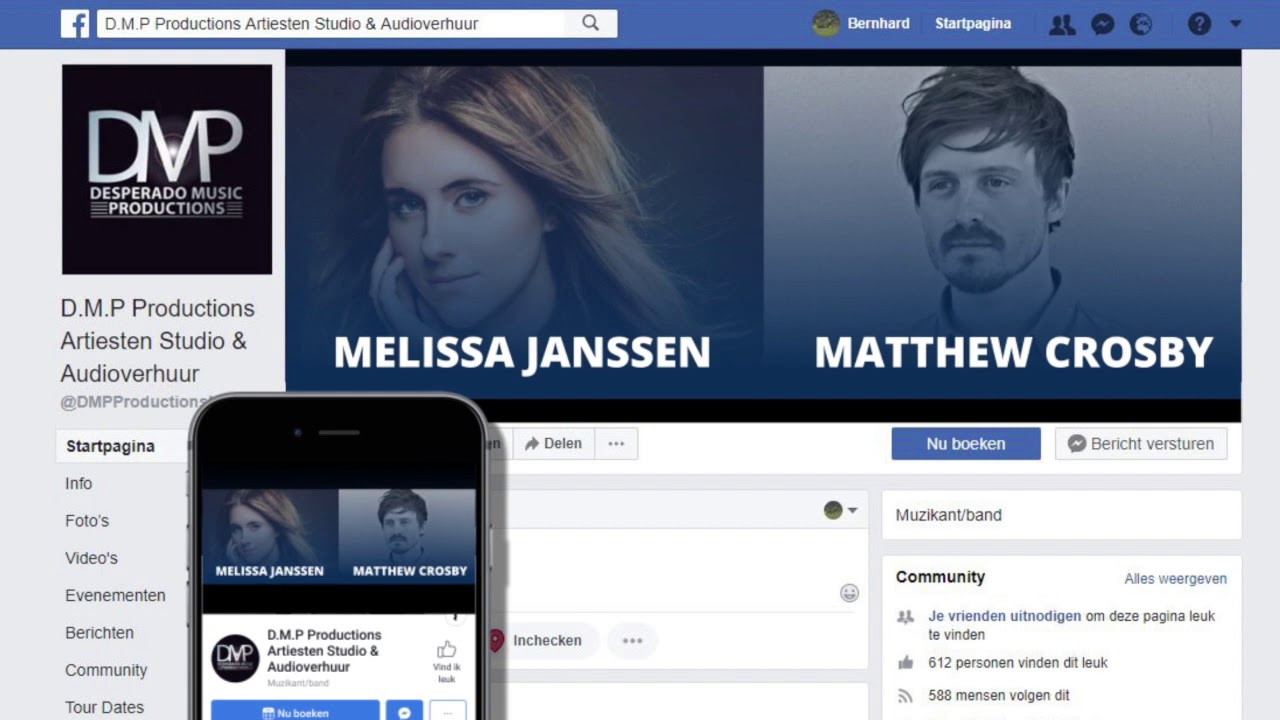This screenshot has width=1280, height=720.
Task: Open the help question mark icon
Action: (1199, 23)
